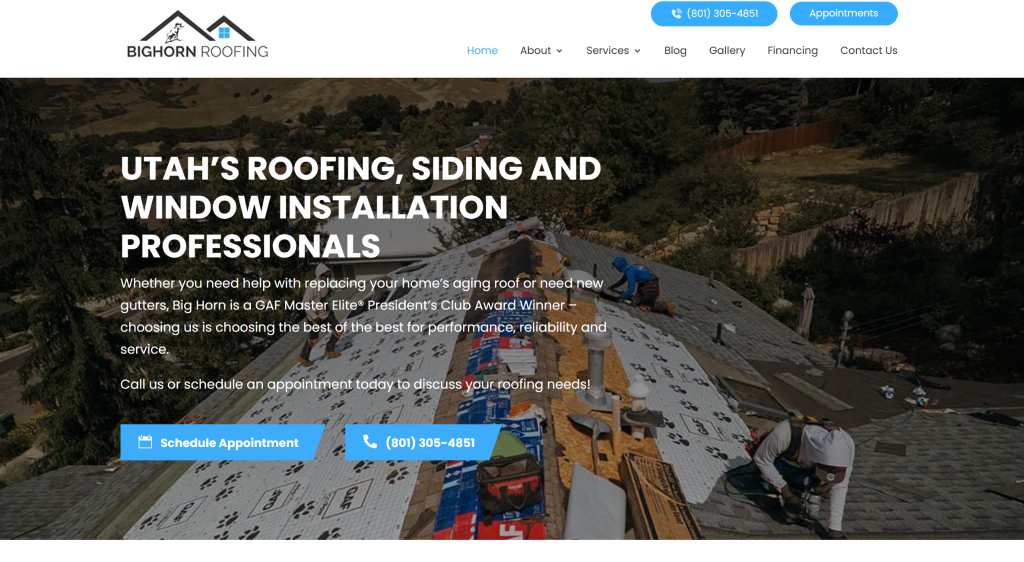Open the Contact Us page
1024x562 pixels.
point(869,50)
